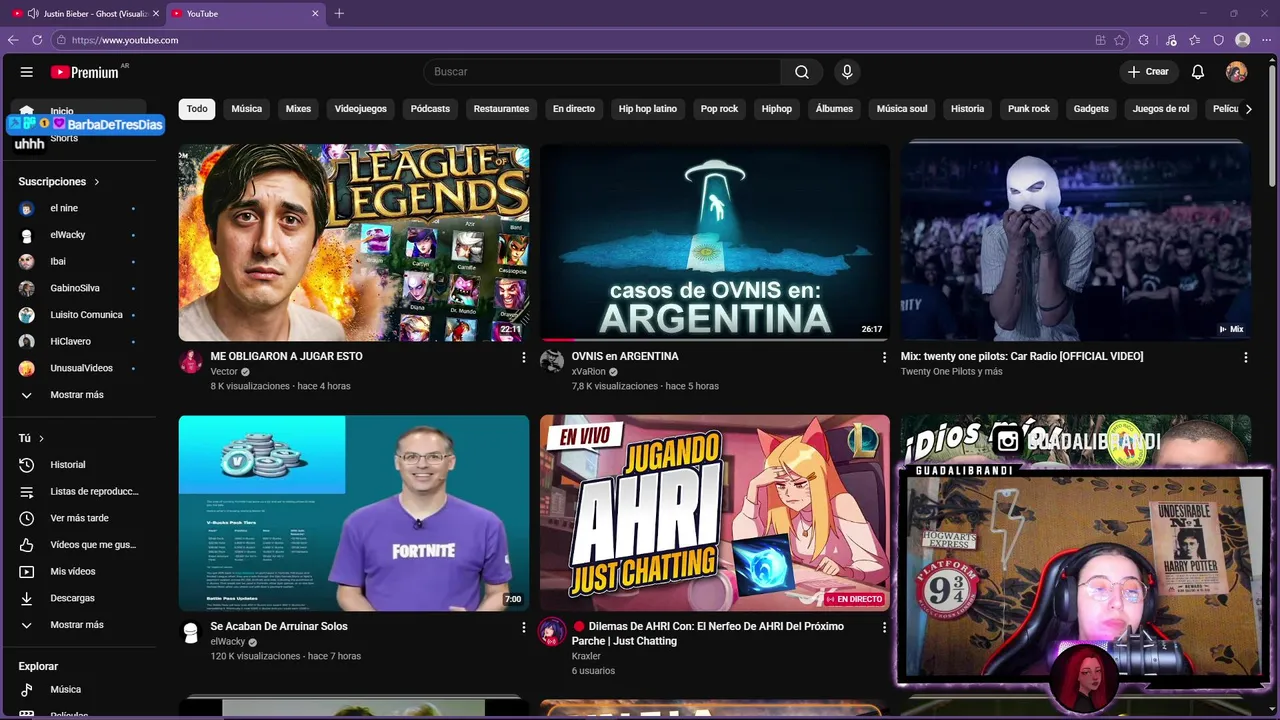This screenshot has height=720, width=1280.
Task: Click video title OVNIS en ARGENTINA
Action: (625, 356)
